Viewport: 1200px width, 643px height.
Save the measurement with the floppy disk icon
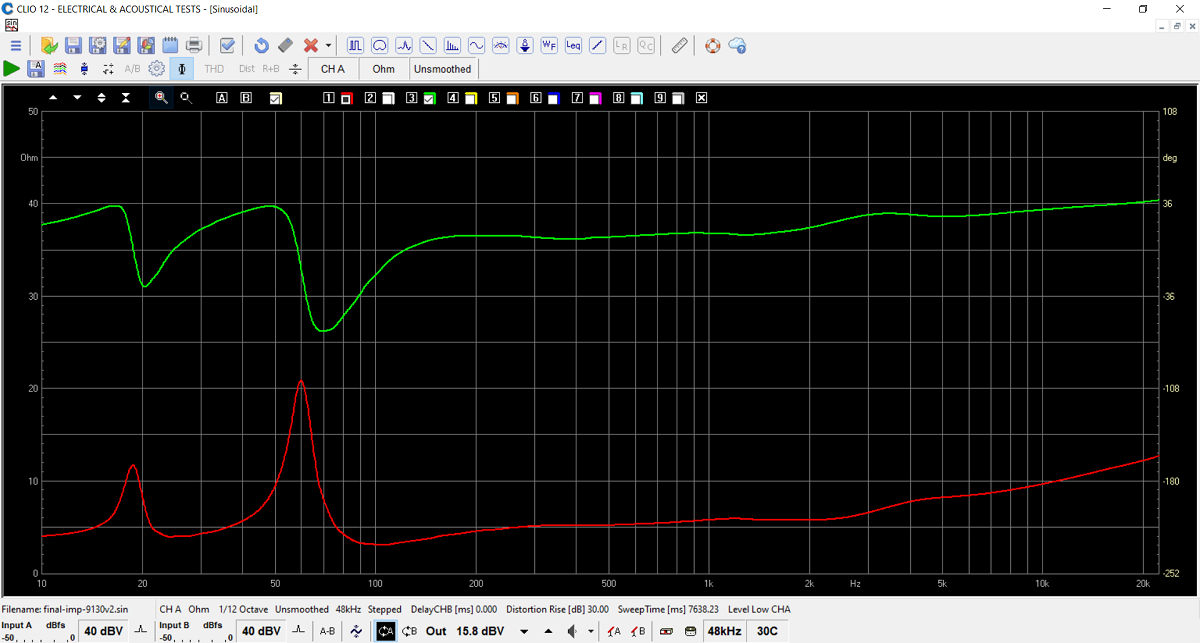coord(73,45)
